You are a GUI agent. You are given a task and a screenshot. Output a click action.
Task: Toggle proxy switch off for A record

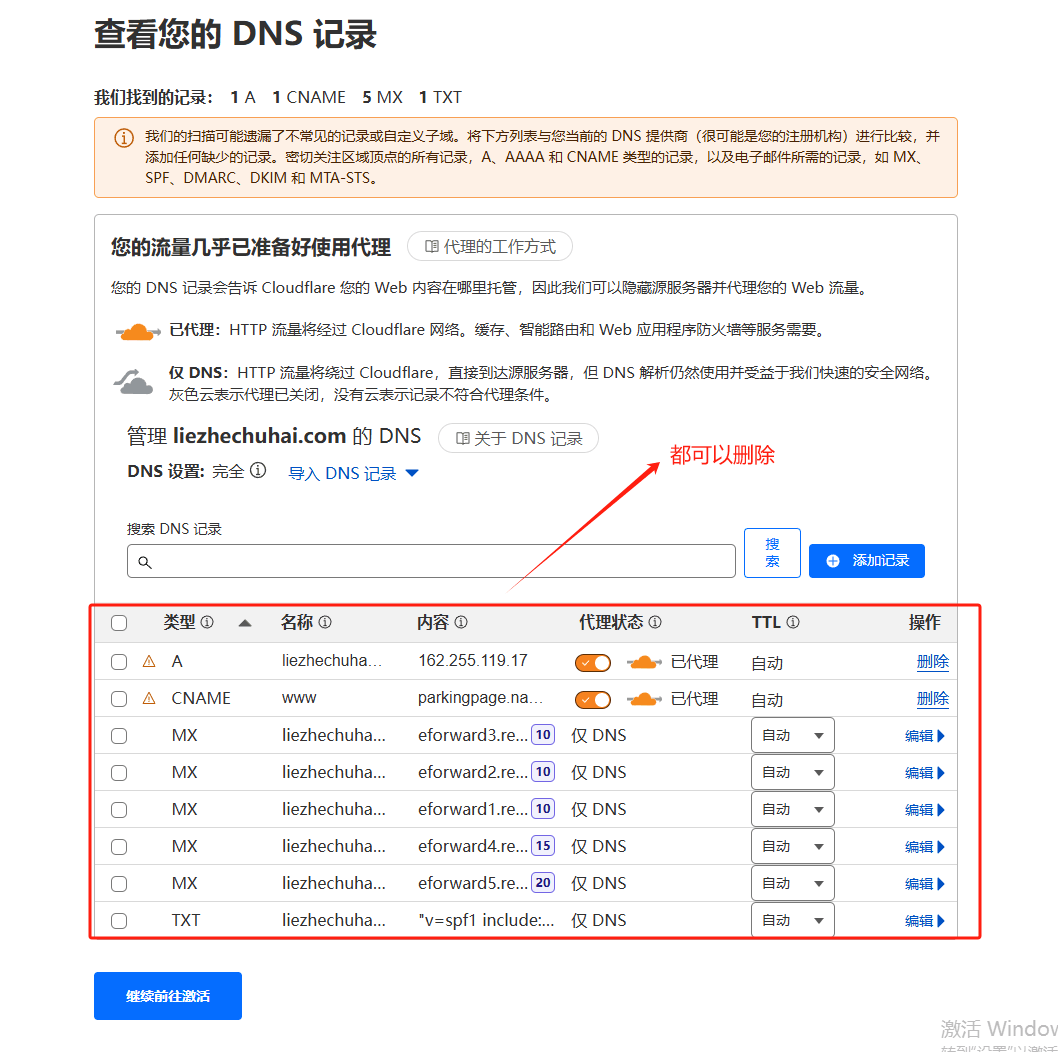point(593,663)
